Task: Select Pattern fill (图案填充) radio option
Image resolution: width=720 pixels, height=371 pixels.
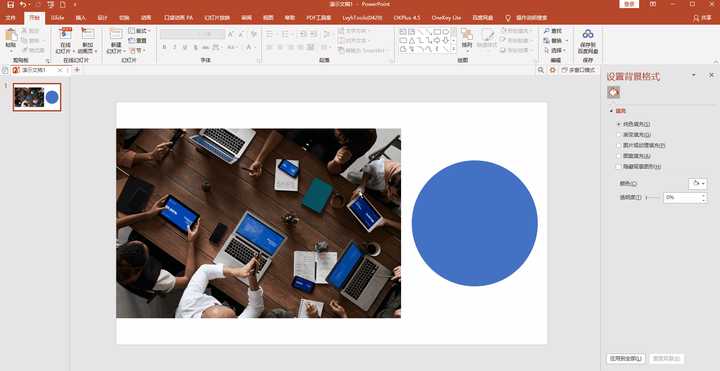Action: [619, 156]
